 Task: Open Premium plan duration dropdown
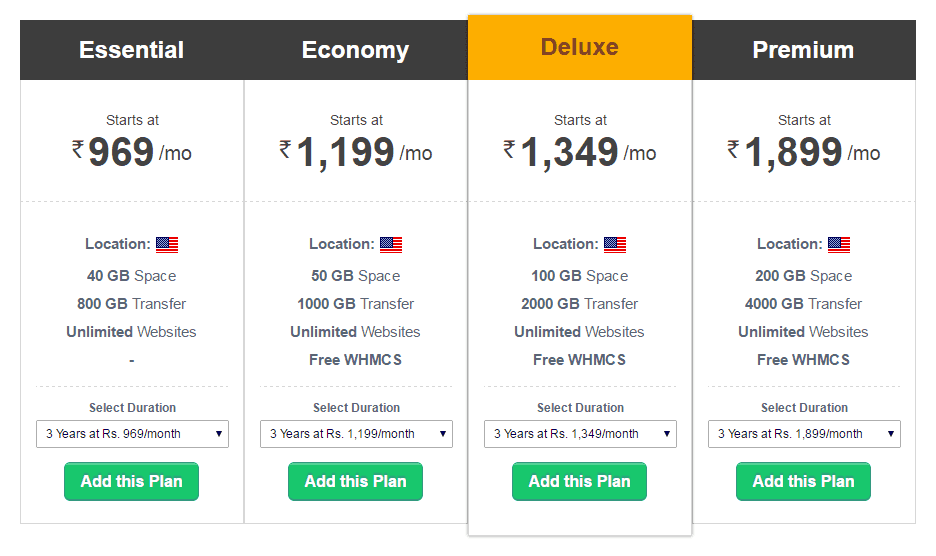coord(804,434)
